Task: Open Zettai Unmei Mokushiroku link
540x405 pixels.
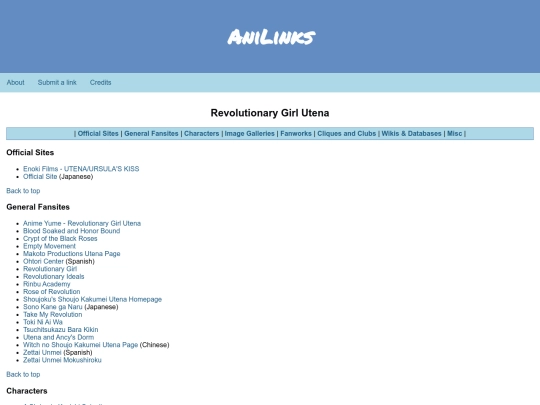Action: [x=62, y=360]
